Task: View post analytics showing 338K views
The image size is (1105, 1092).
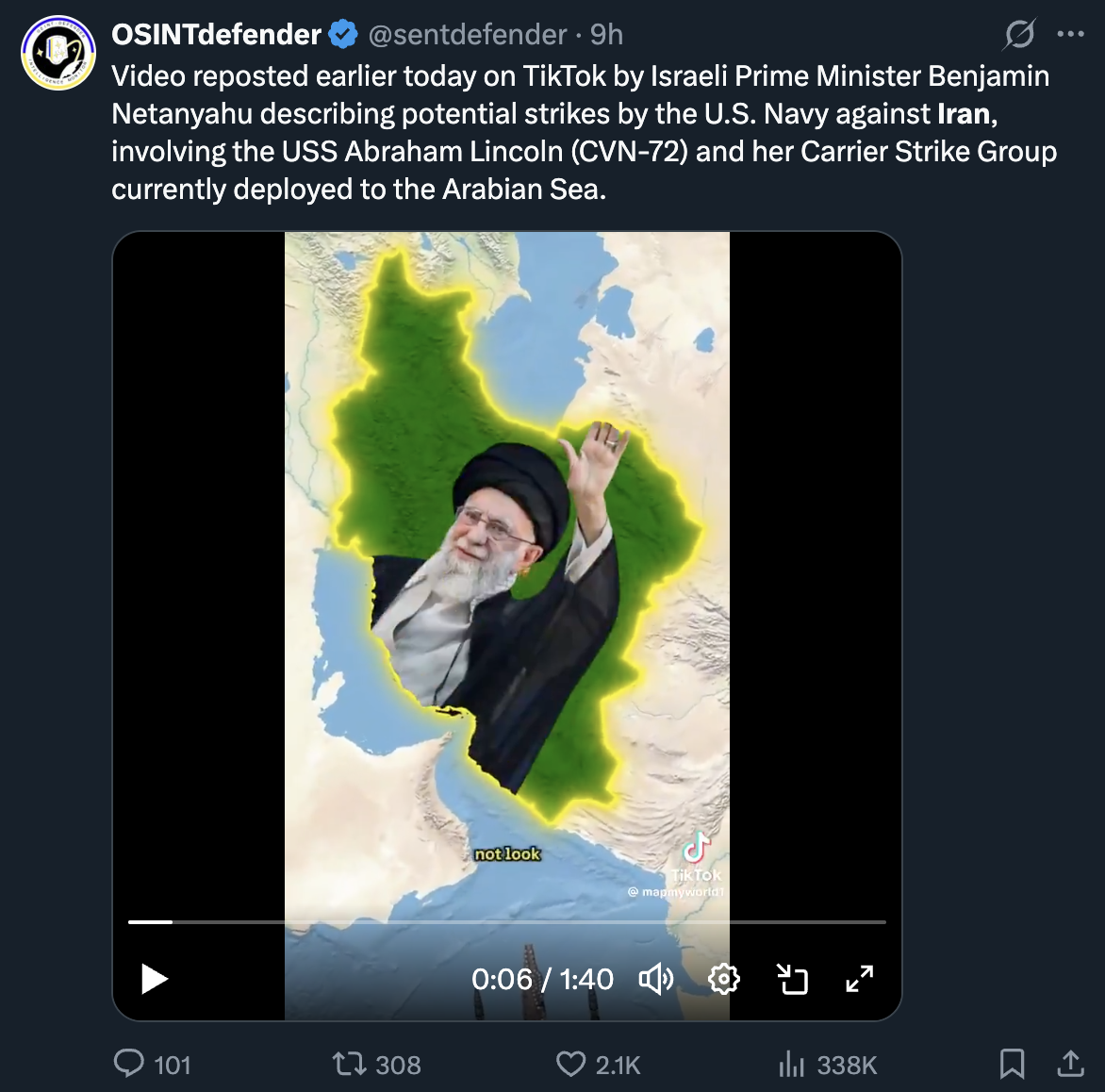Action: coord(790,1065)
